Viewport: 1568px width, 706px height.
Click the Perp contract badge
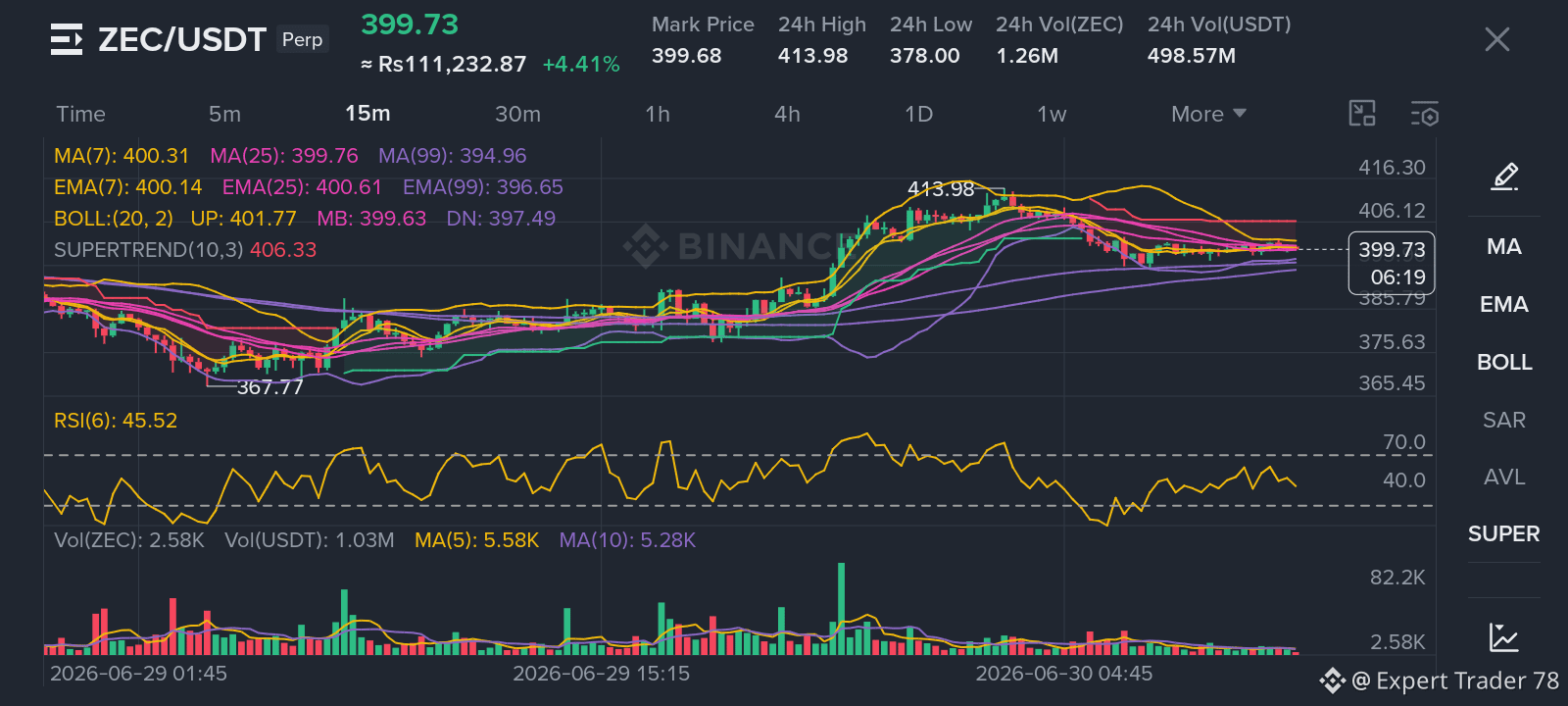[x=302, y=39]
